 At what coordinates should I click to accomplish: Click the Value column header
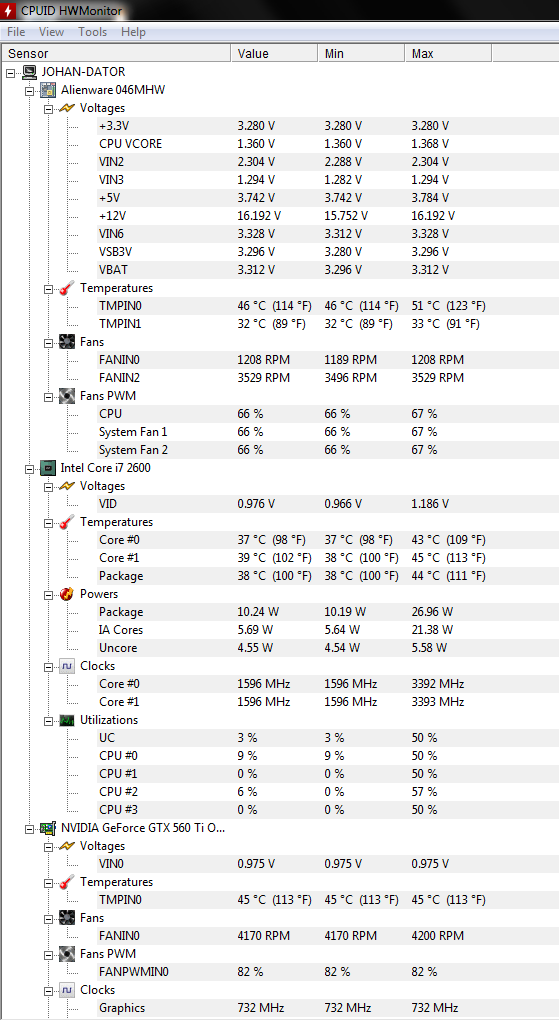[x=274, y=53]
